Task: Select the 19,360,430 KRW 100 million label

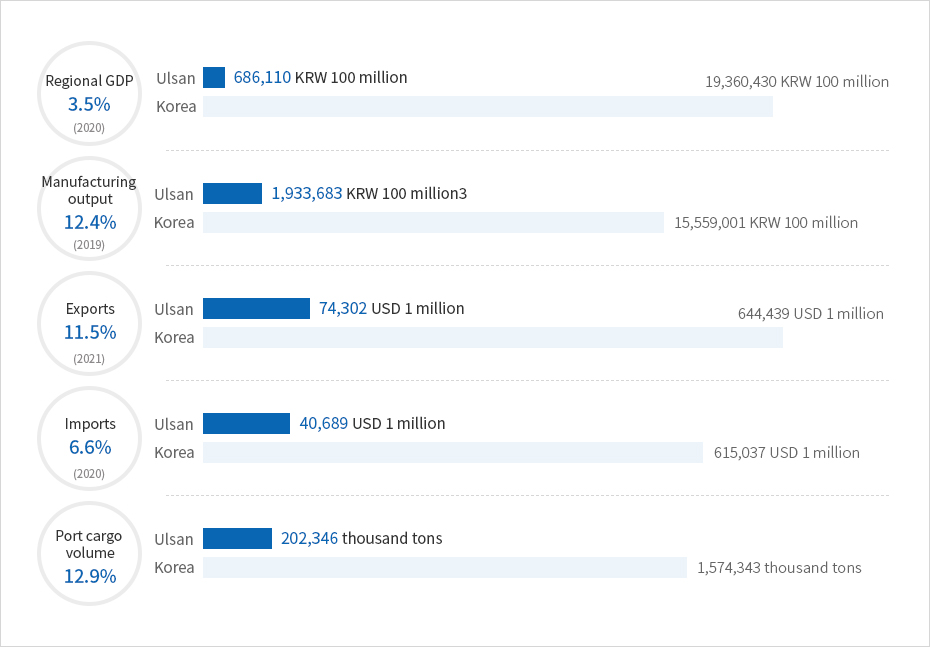Action: 797,82
